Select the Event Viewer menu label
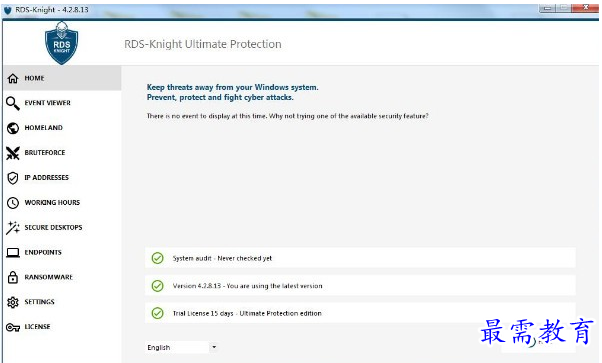 click(48, 103)
